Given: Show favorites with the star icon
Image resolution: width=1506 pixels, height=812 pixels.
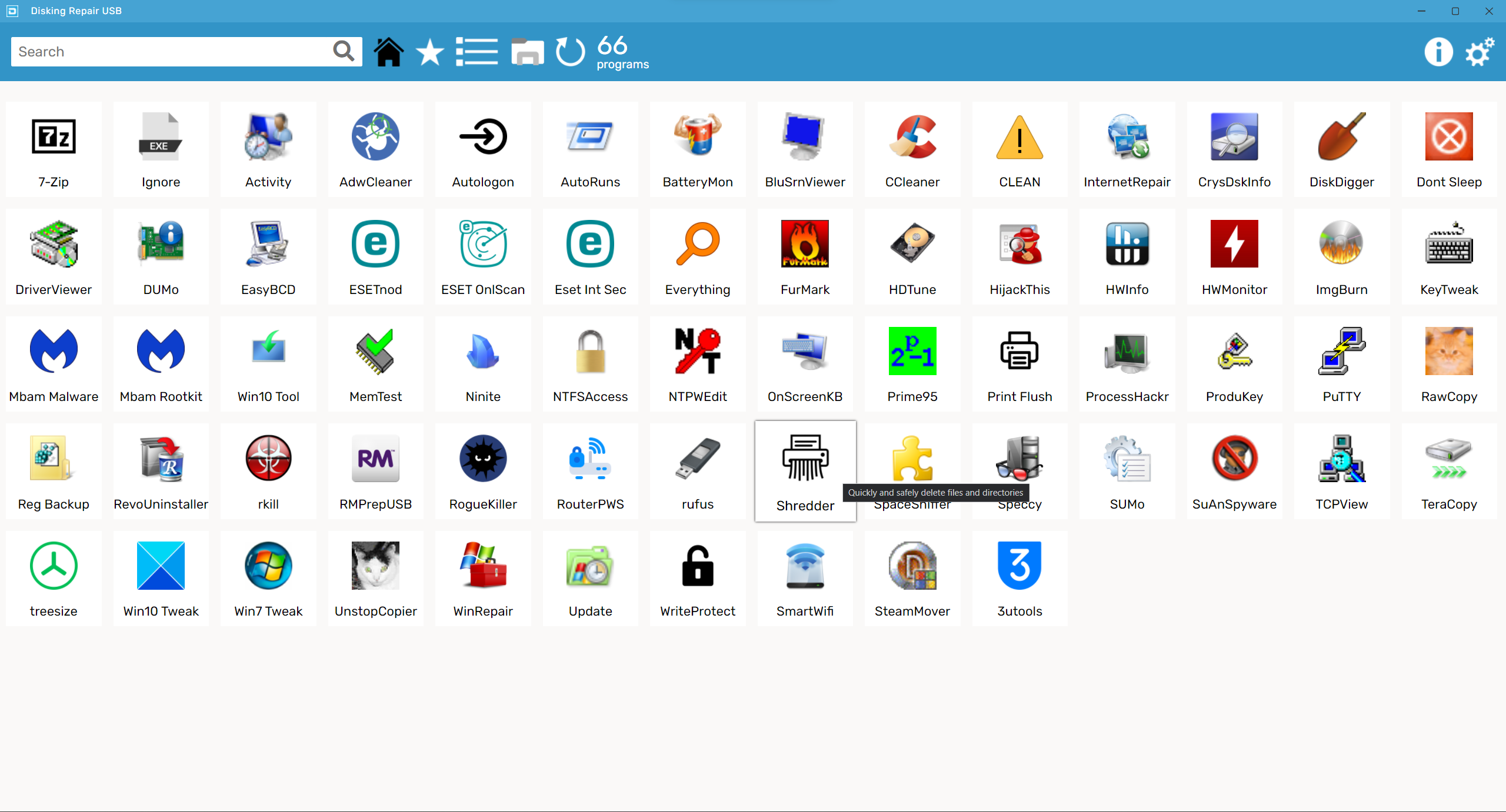Looking at the screenshot, I should (x=430, y=52).
